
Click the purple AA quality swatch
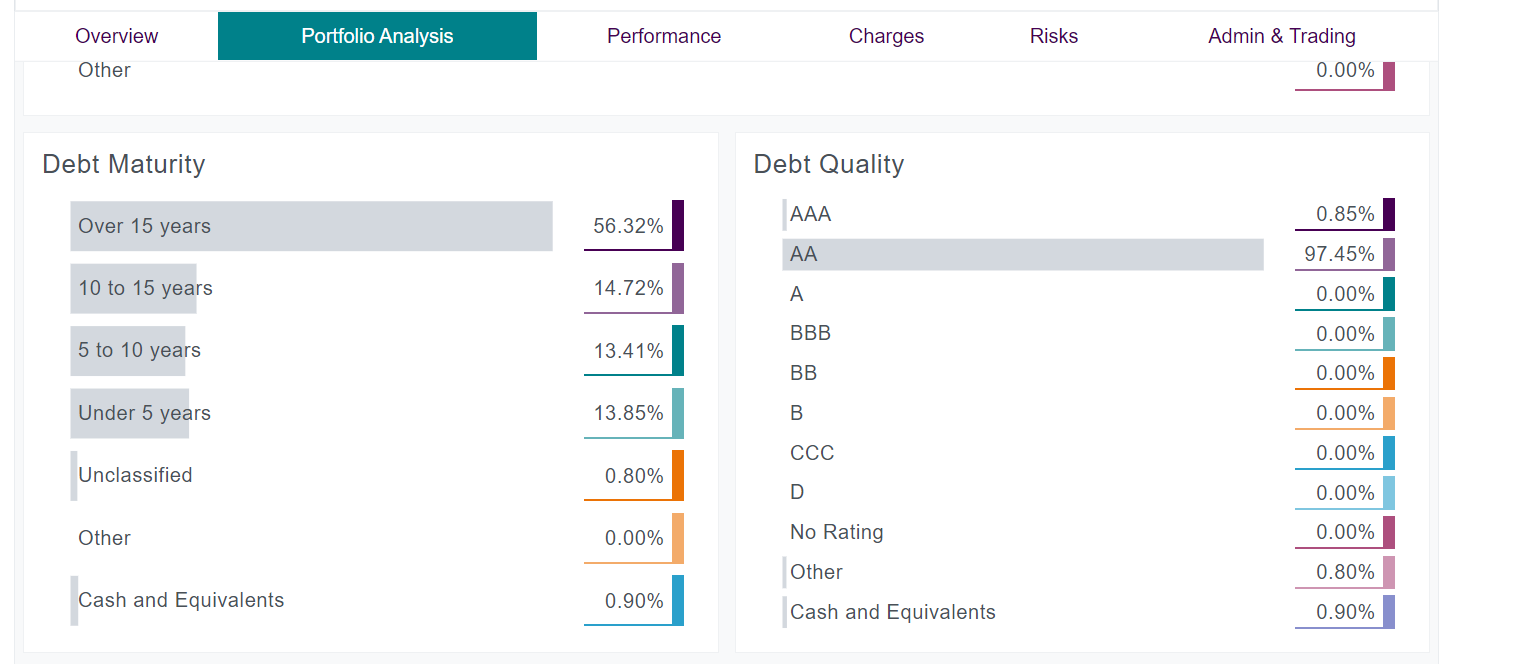[1389, 254]
